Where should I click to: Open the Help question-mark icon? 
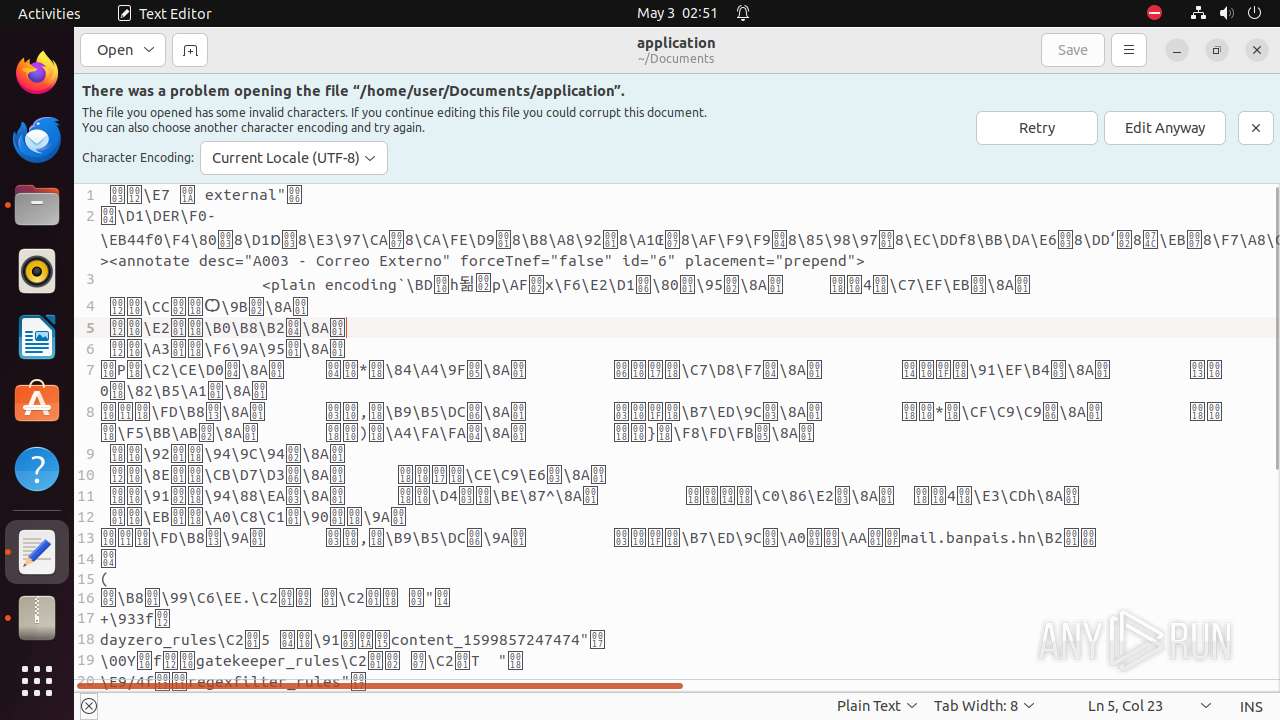click(37, 469)
